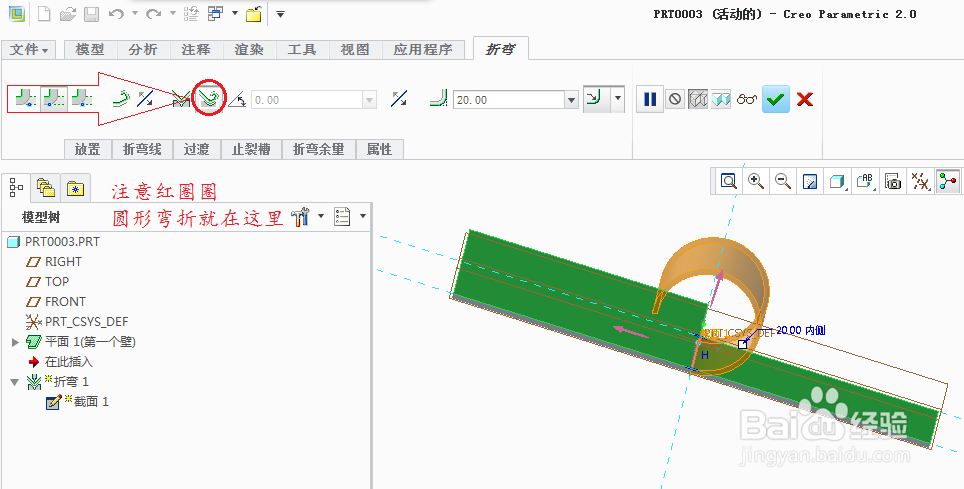Toggle the attached preview mode
Screen dimensions: 964x489
coord(721,99)
